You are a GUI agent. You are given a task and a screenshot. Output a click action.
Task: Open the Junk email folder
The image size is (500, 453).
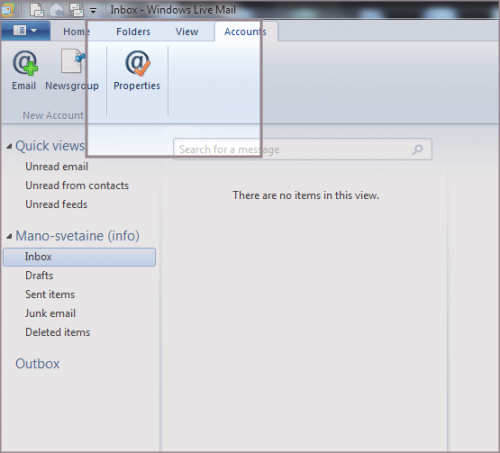pyautogui.click(x=50, y=313)
